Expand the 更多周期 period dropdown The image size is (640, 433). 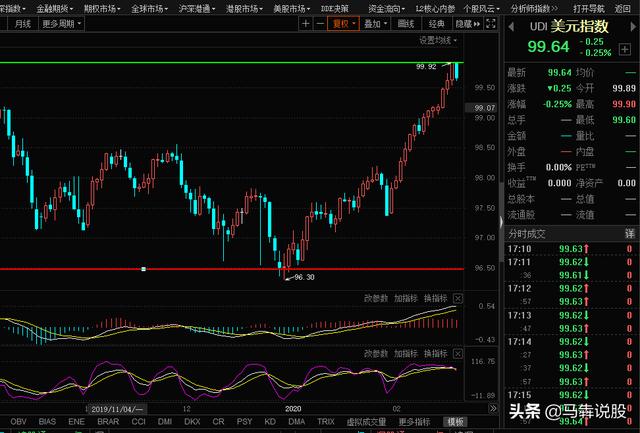tap(64, 22)
